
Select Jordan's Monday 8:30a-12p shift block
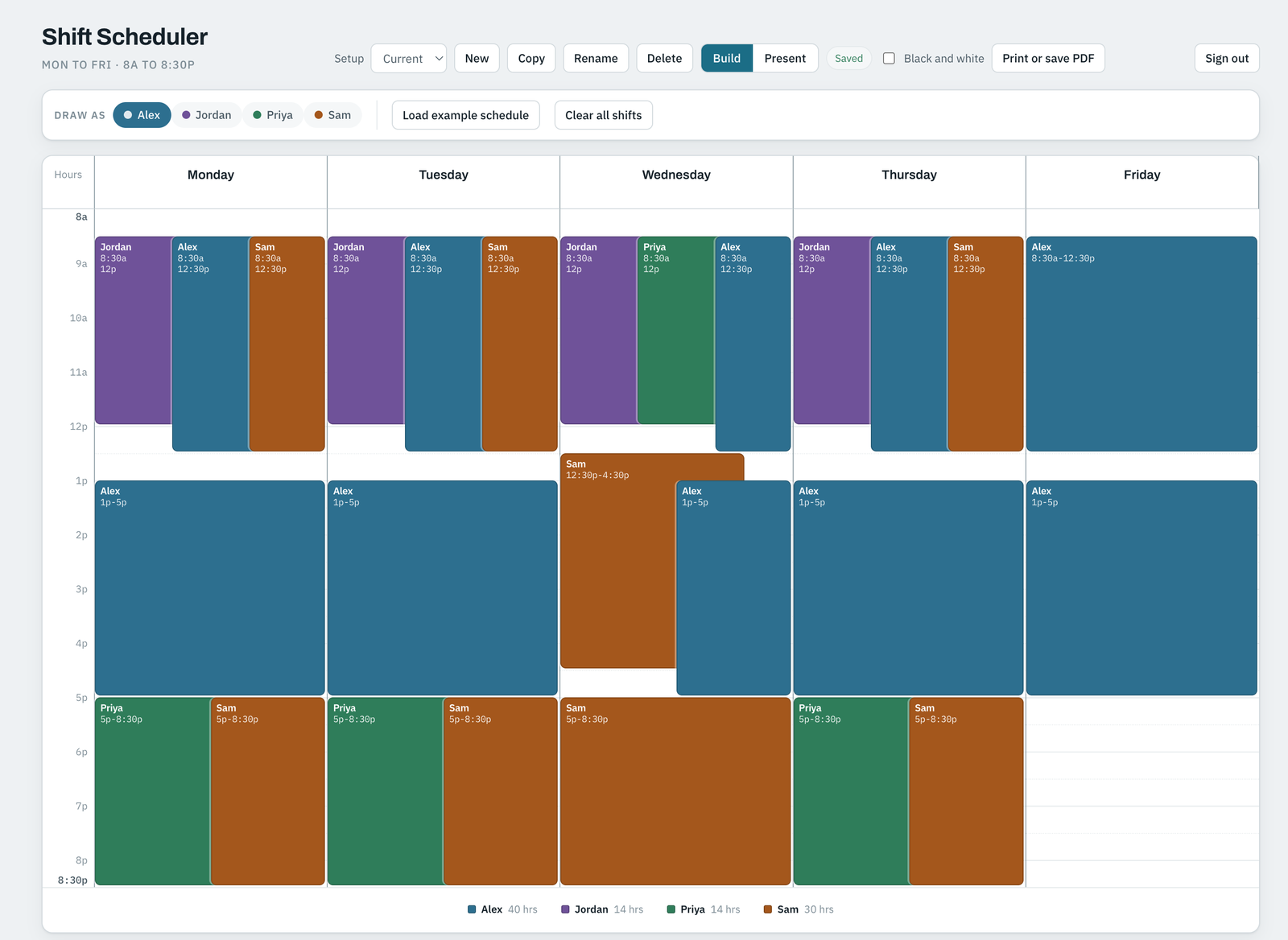point(133,330)
